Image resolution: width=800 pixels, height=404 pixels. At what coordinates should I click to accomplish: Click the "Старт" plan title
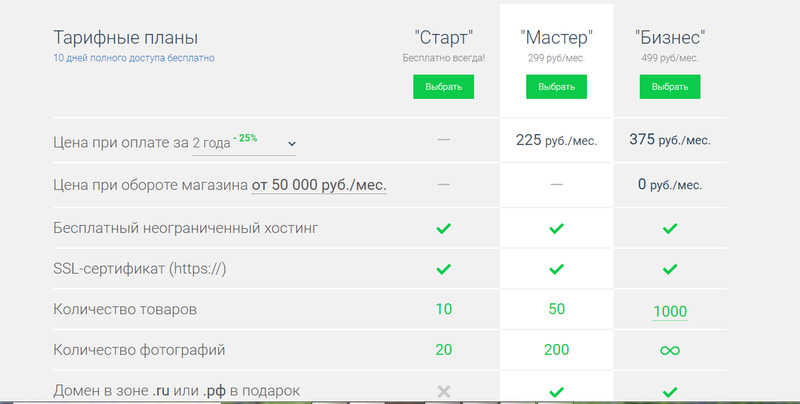click(x=443, y=38)
